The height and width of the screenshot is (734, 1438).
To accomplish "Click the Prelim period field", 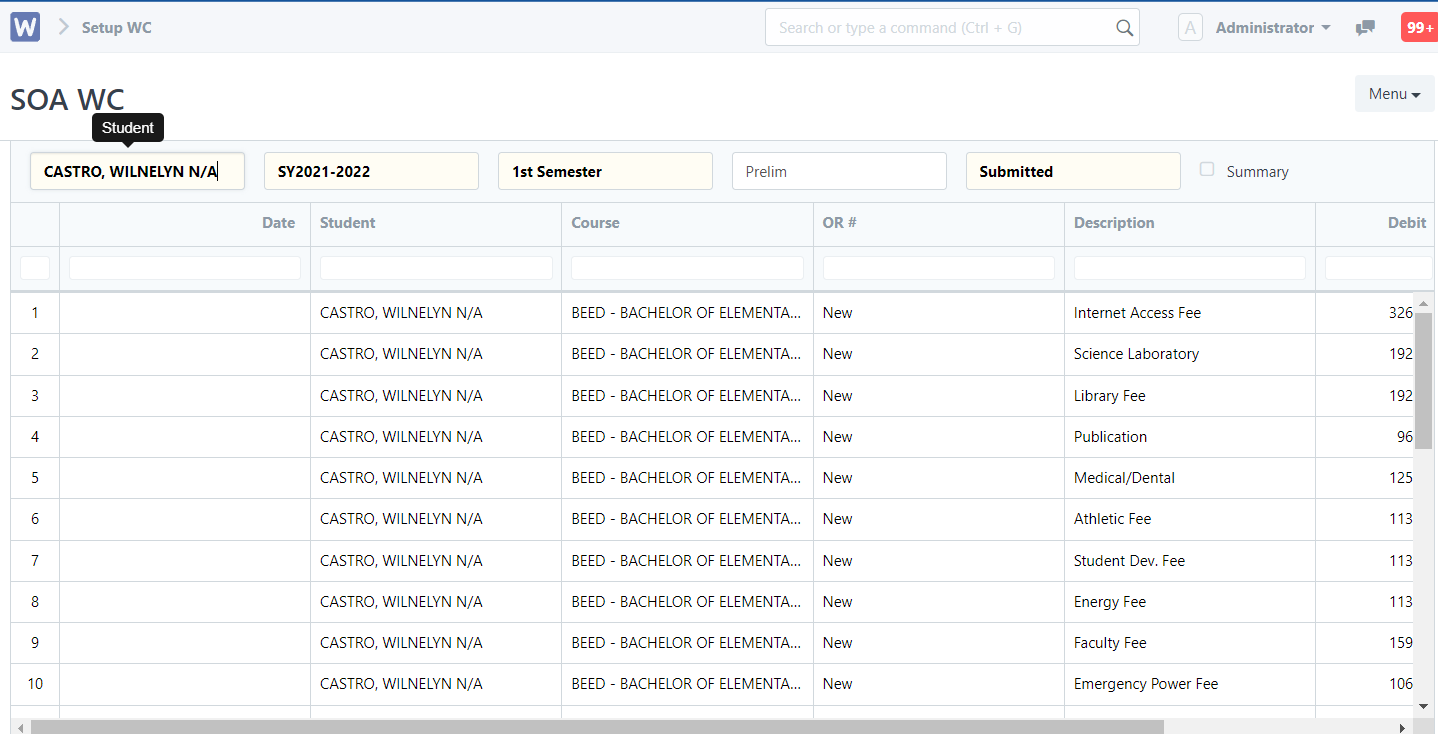I will (839, 171).
